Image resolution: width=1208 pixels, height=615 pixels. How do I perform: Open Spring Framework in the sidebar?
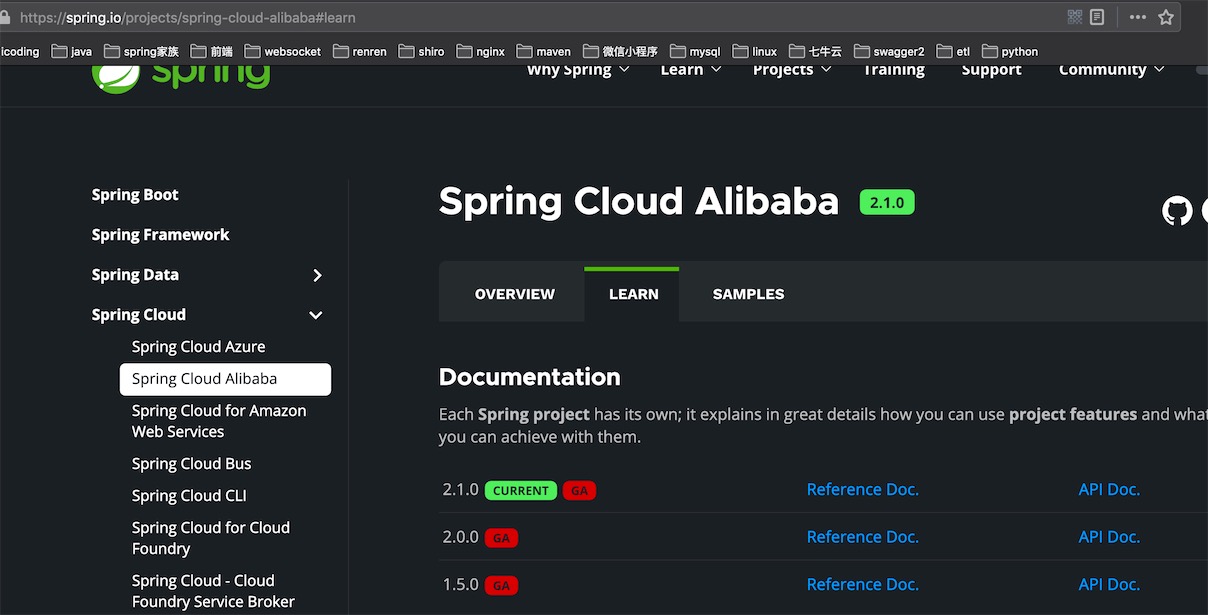(x=160, y=235)
